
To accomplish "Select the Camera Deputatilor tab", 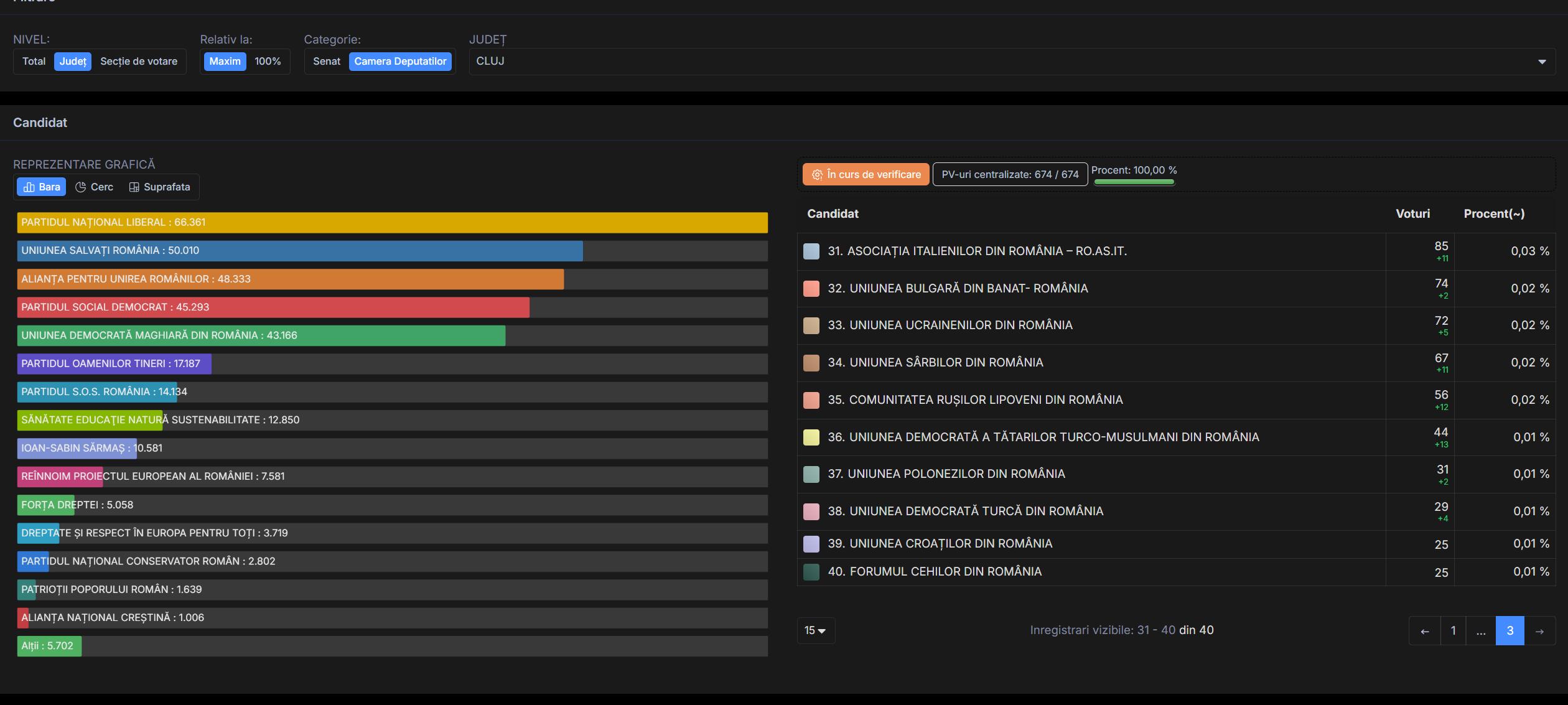I will pos(401,61).
